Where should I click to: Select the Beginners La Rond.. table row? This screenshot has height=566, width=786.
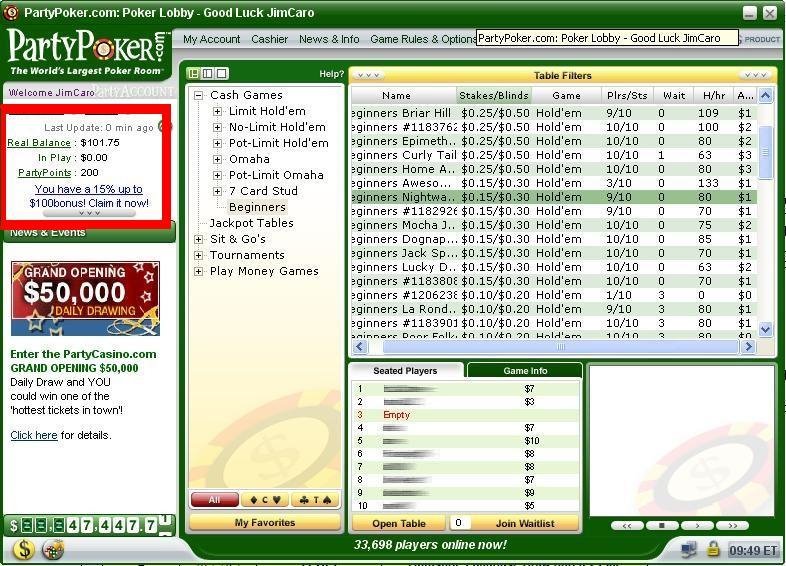(x=554, y=309)
